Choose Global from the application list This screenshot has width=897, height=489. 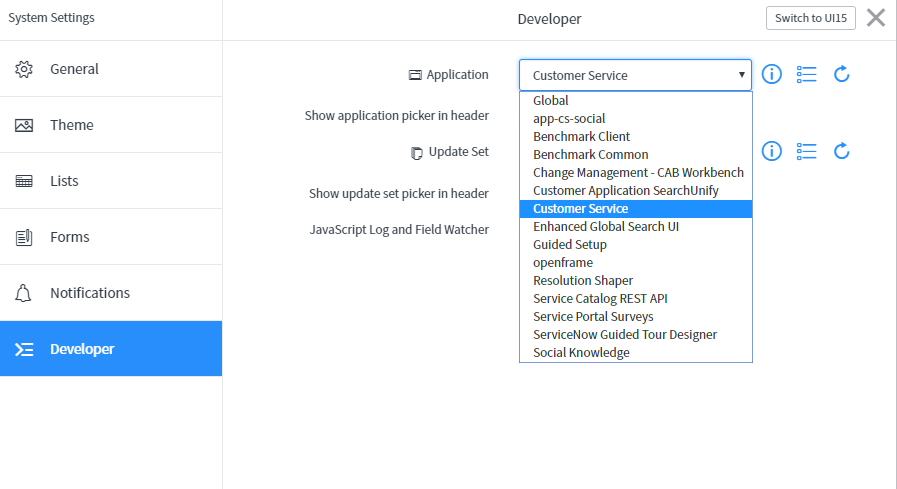[551, 101]
